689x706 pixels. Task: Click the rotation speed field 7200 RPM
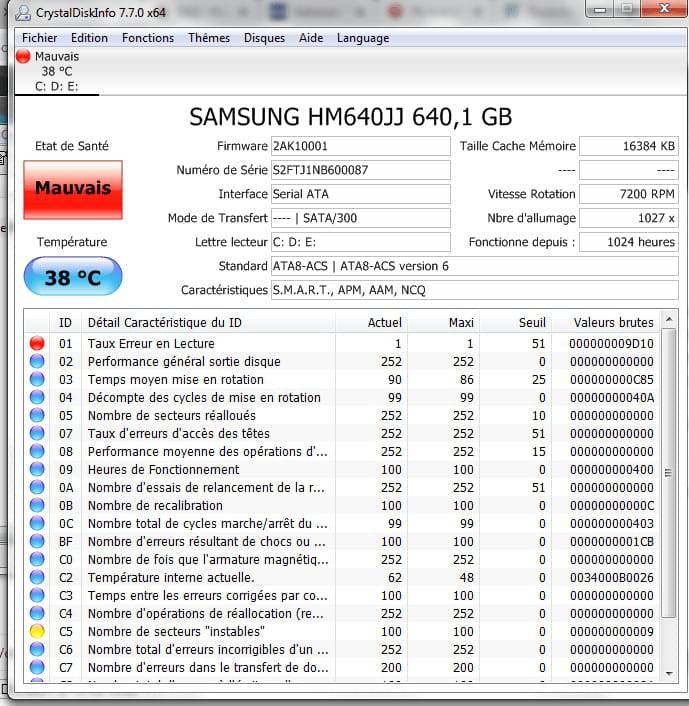(629, 194)
